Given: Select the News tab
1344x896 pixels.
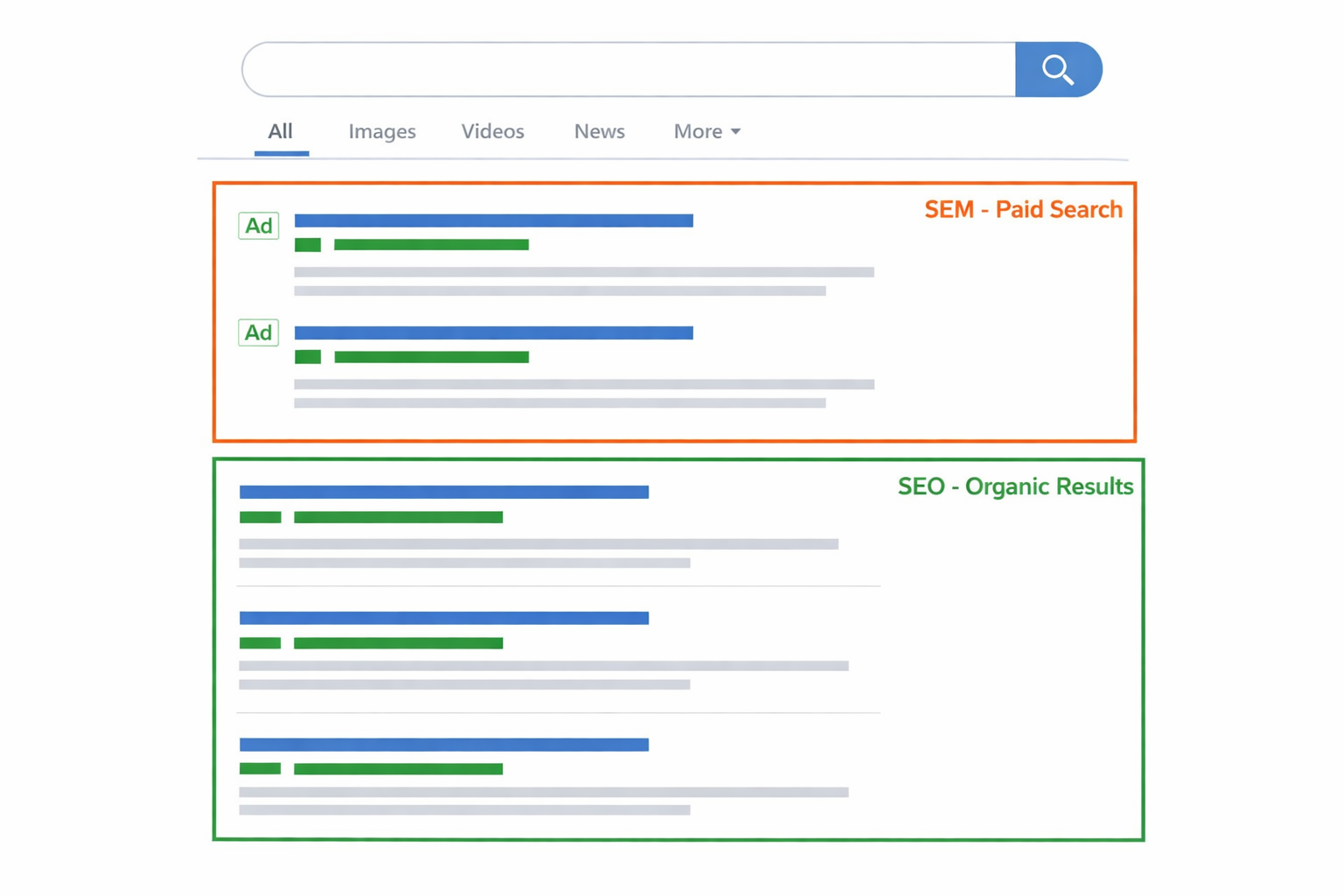Looking at the screenshot, I should click(598, 131).
